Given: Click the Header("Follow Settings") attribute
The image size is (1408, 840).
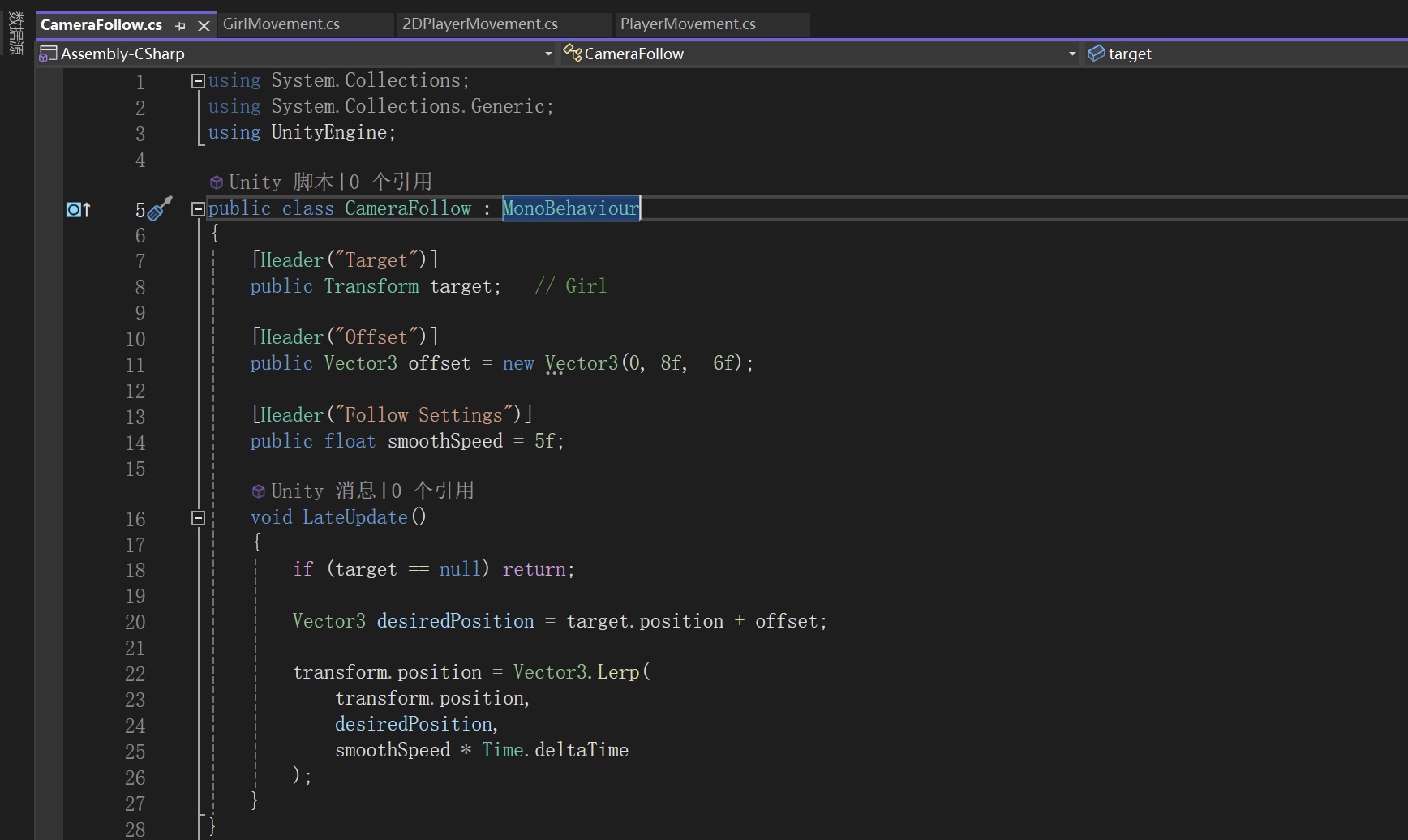Looking at the screenshot, I should click(392, 415).
